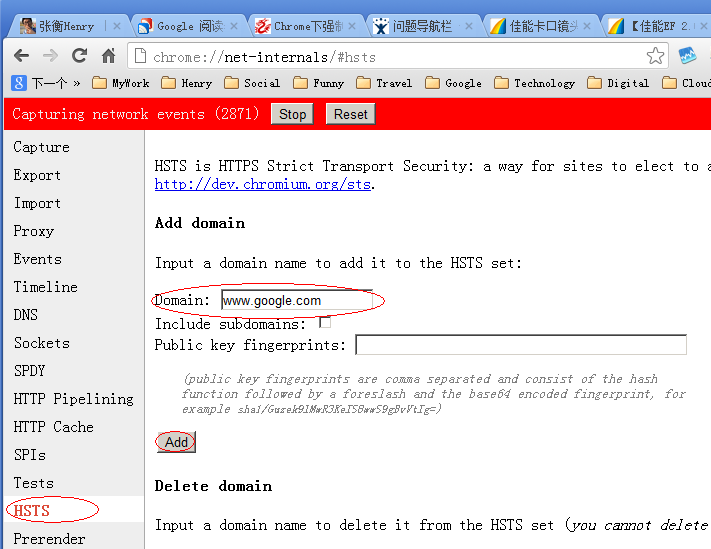
Task: Open the Technology bookmark folder
Action: [534, 83]
